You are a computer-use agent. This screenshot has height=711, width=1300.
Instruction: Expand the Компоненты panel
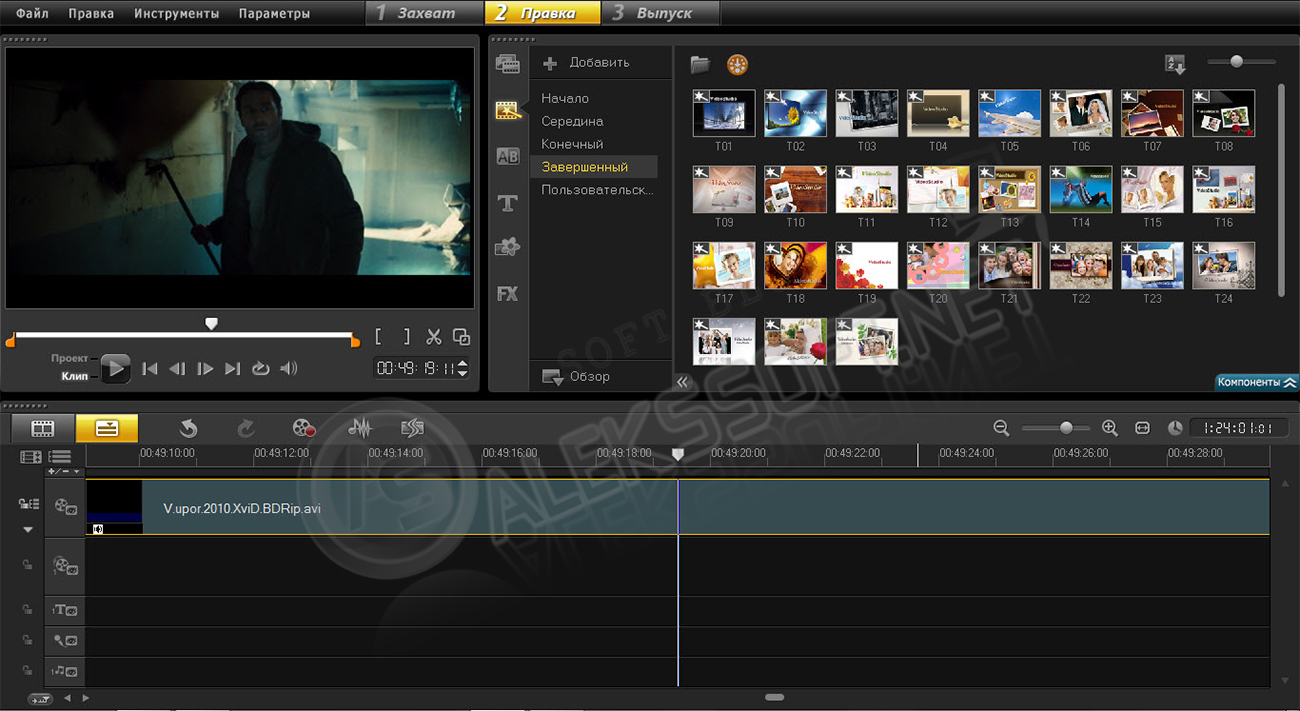[1256, 382]
